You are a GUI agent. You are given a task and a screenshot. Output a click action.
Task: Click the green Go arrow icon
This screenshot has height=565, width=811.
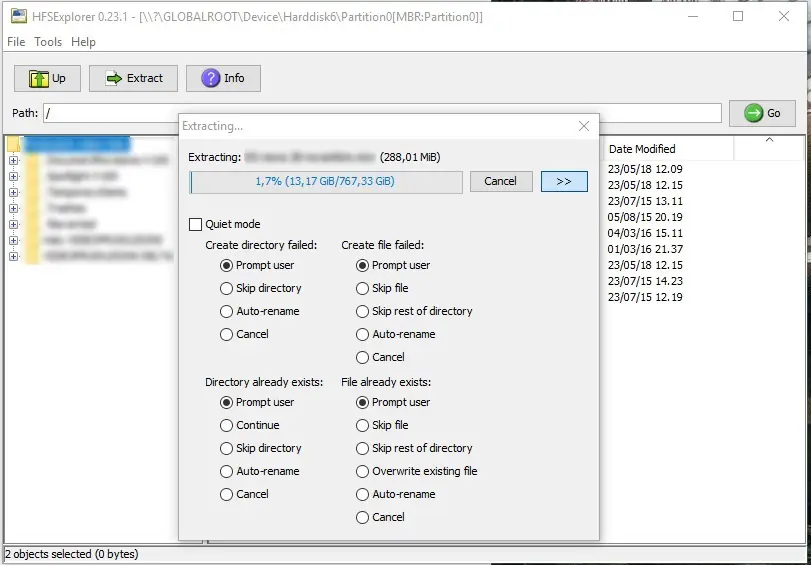(753, 113)
